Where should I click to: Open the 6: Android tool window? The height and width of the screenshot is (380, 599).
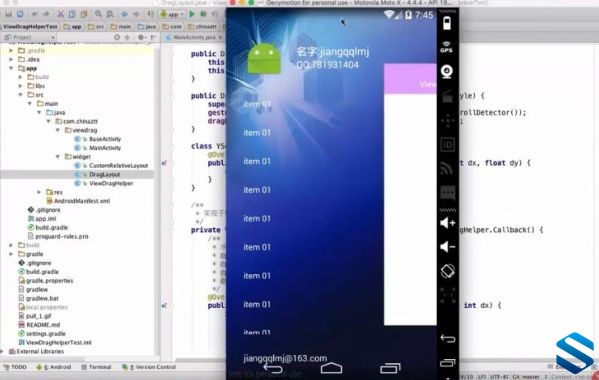coord(53,367)
